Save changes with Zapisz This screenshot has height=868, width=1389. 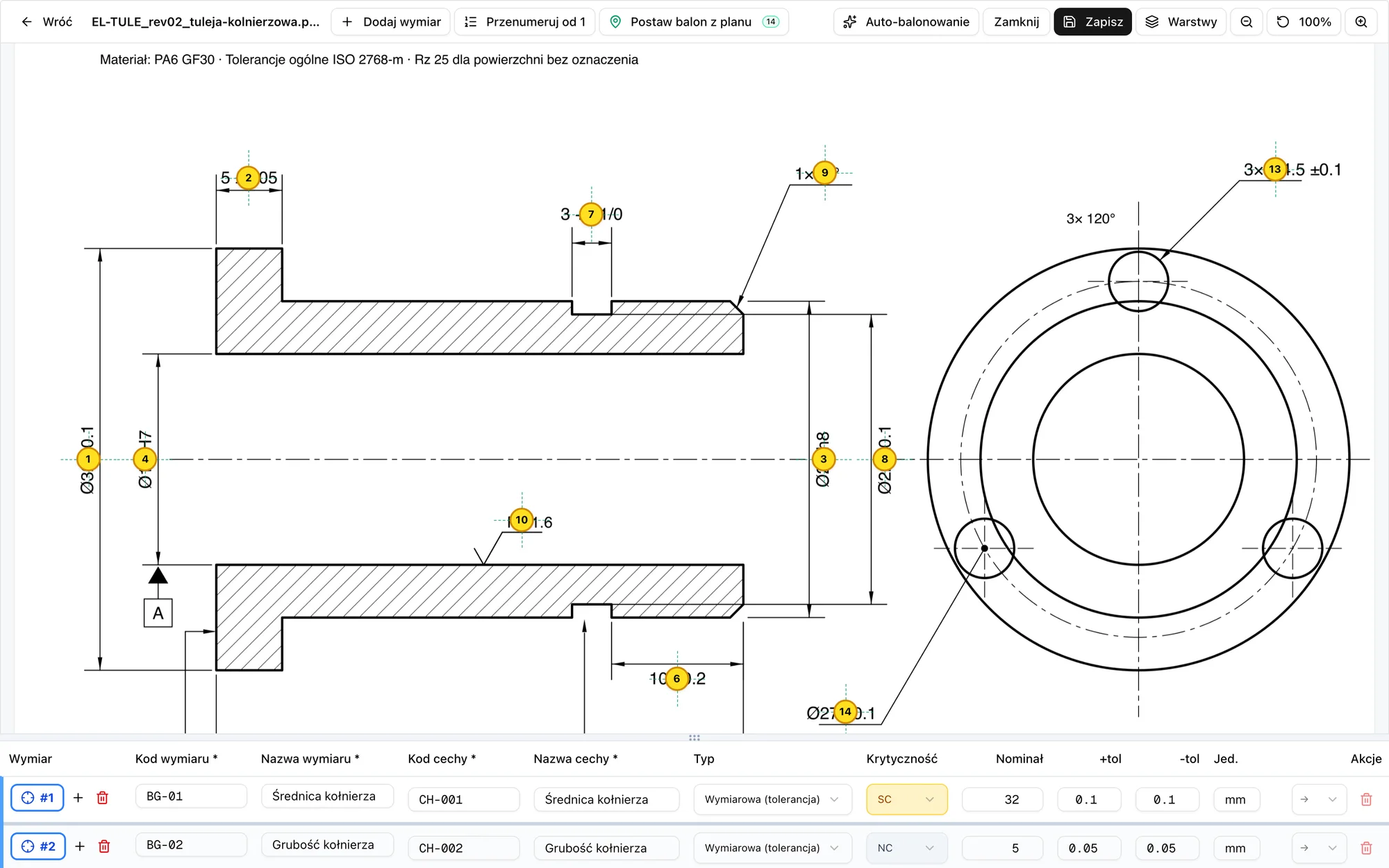pos(1093,22)
